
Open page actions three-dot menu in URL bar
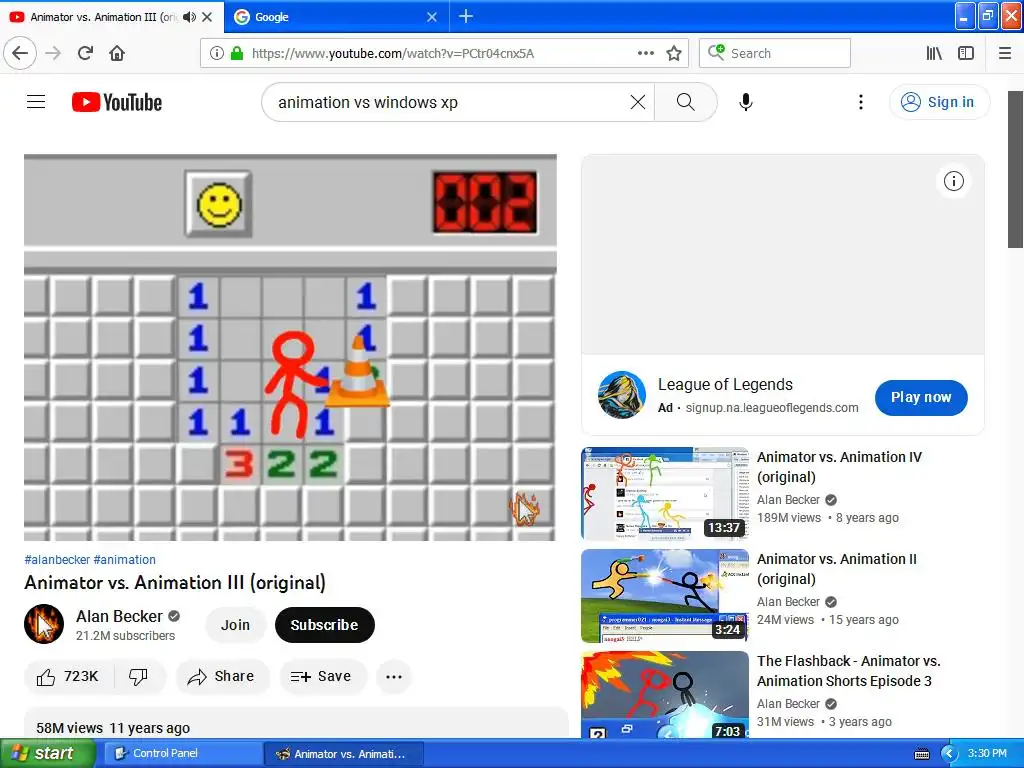point(646,53)
